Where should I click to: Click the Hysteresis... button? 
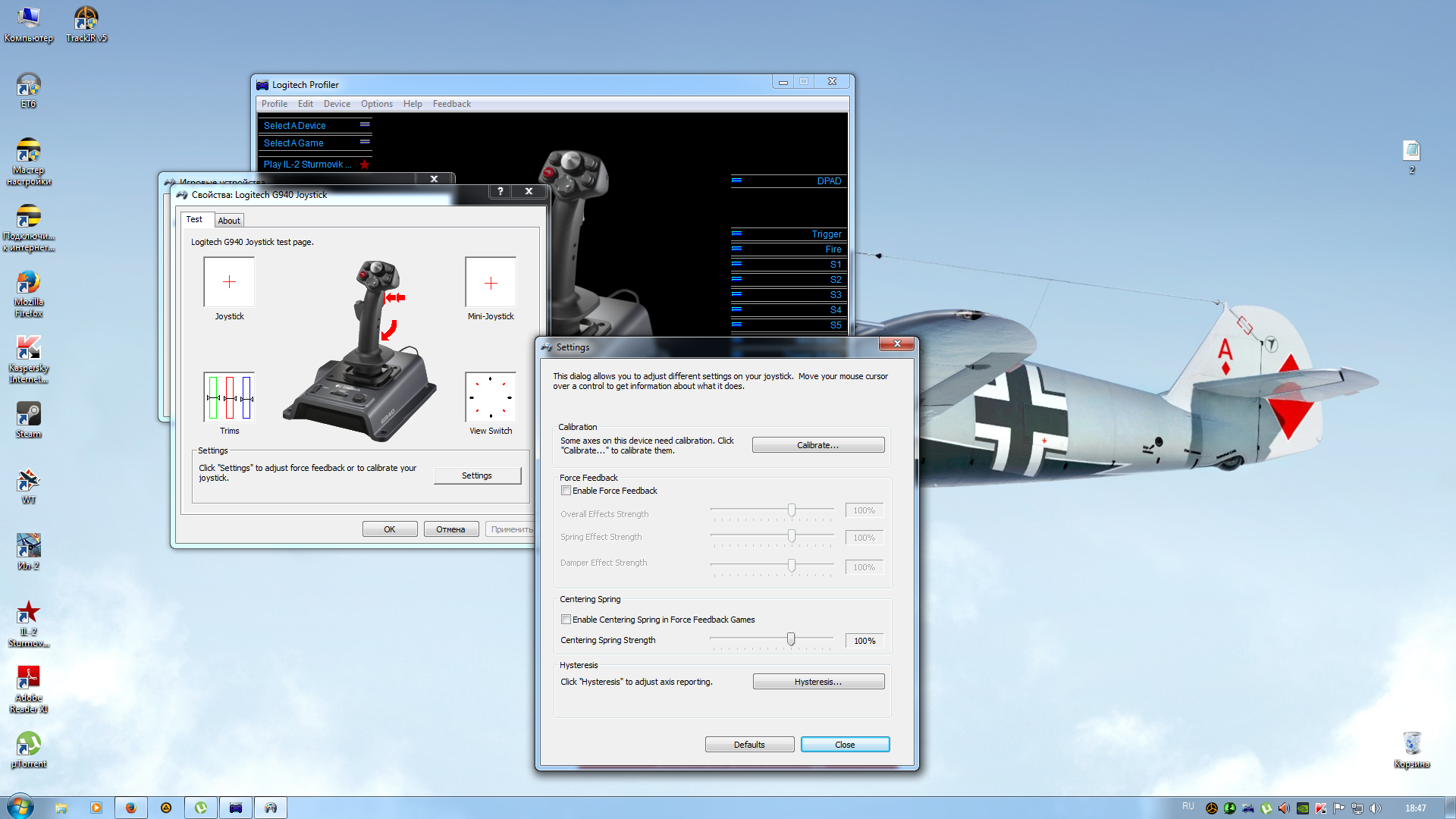pyautogui.click(x=818, y=682)
